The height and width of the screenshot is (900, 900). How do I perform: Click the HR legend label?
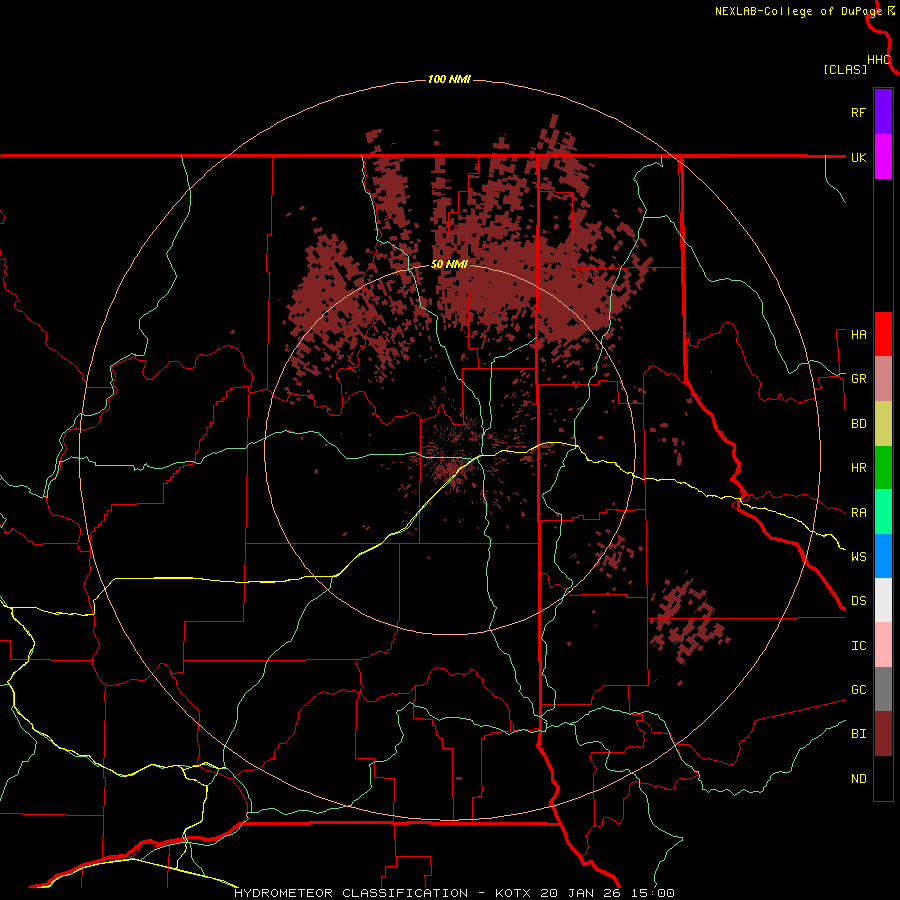pos(858,468)
